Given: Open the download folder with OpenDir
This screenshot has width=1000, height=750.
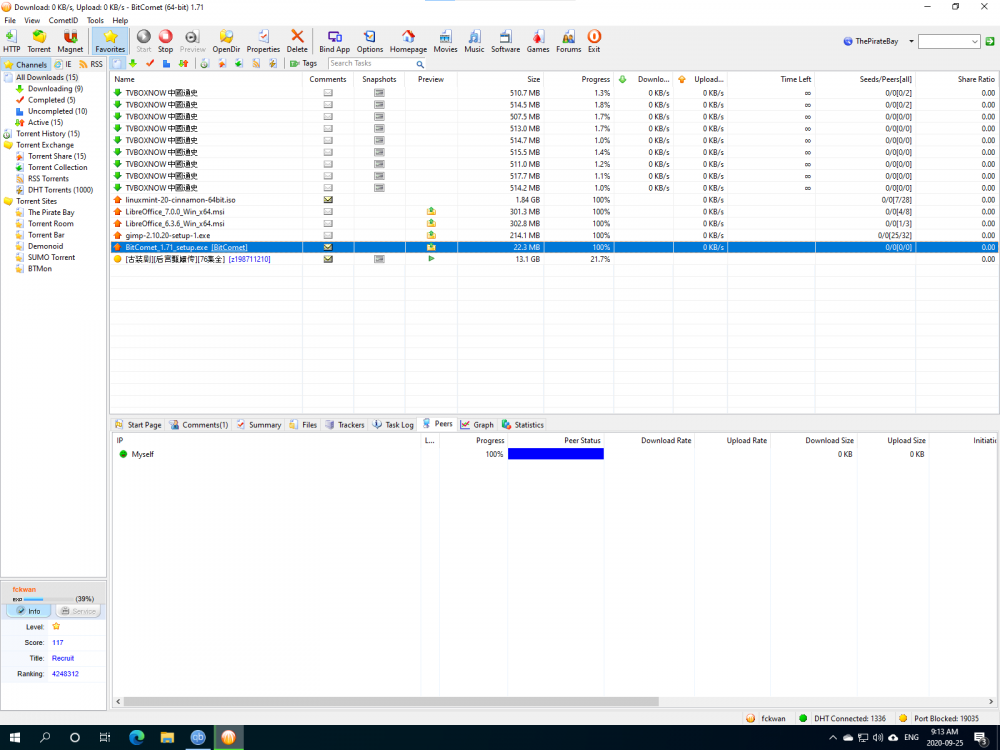Looking at the screenshot, I should click(x=226, y=41).
